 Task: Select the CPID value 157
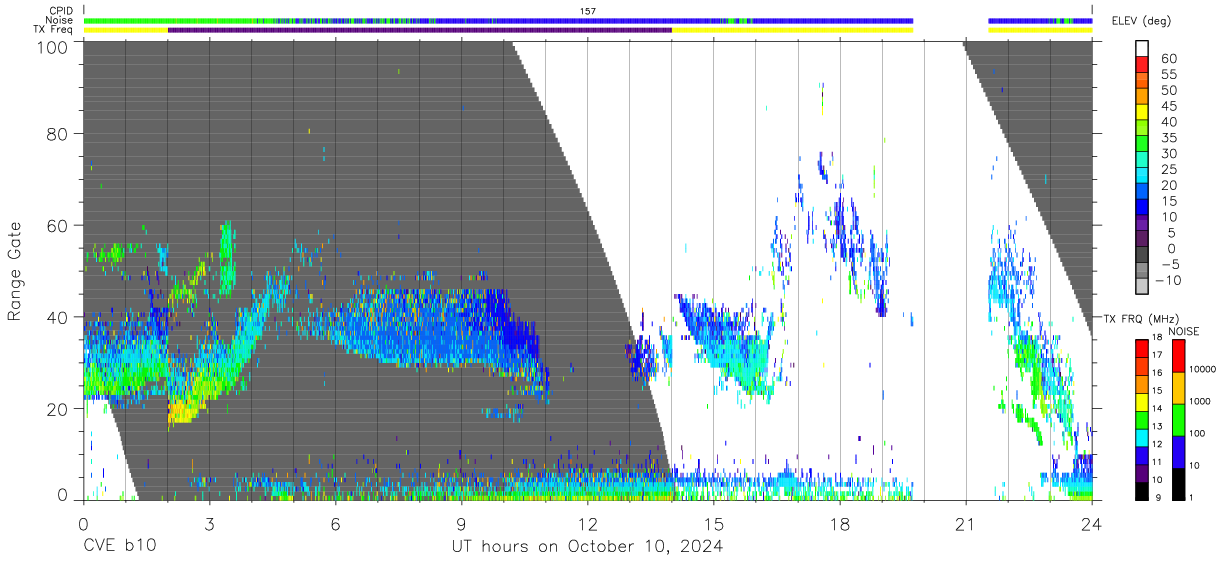(x=588, y=10)
